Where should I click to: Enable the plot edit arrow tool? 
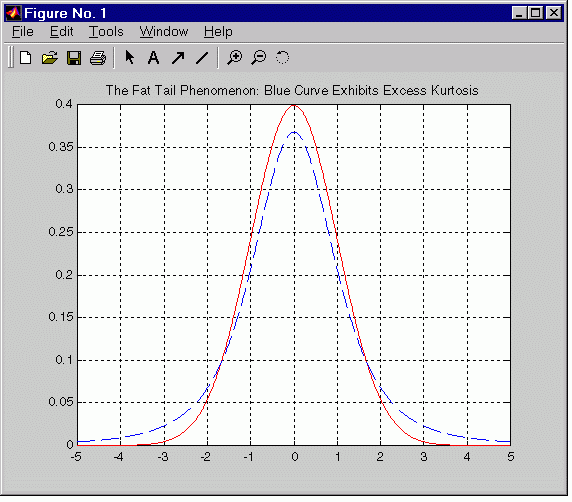click(x=130, y=58)
